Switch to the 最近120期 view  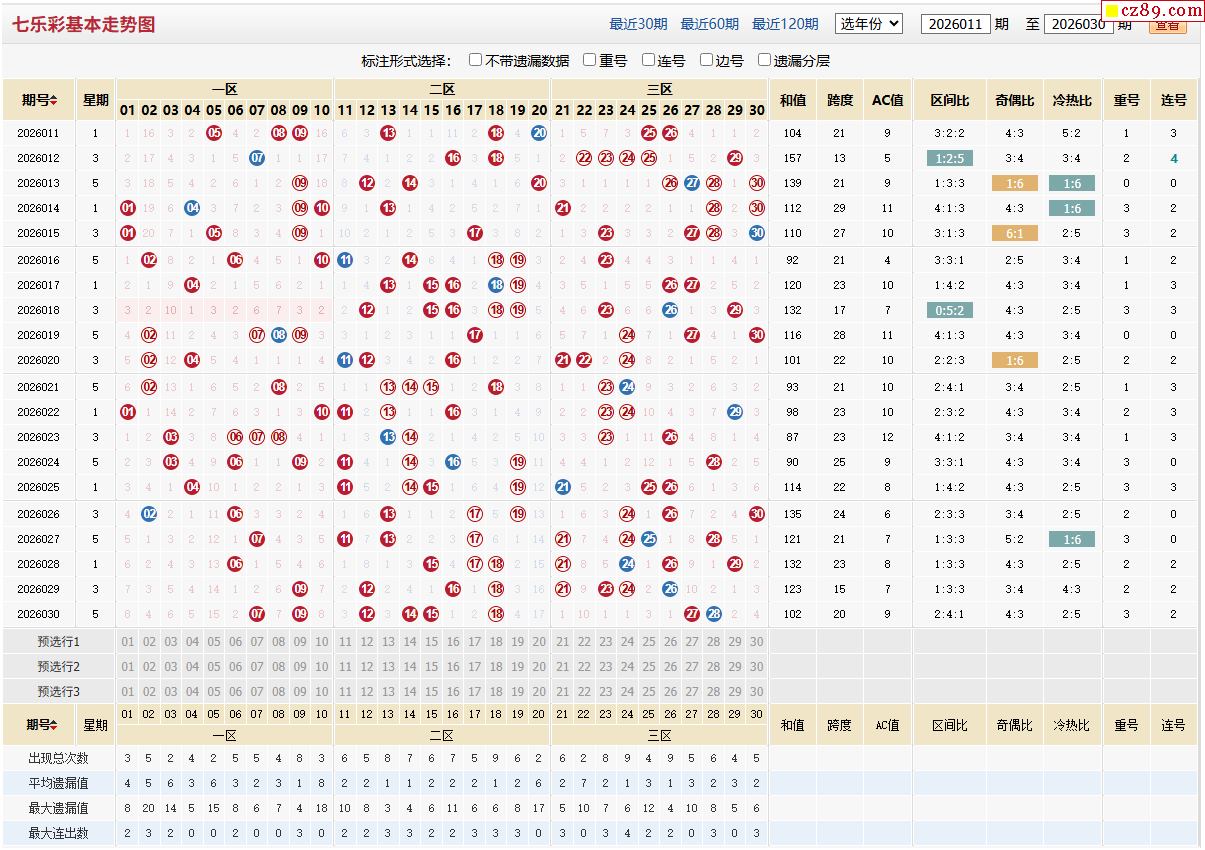pyautogui.click(x=785, y=25)
